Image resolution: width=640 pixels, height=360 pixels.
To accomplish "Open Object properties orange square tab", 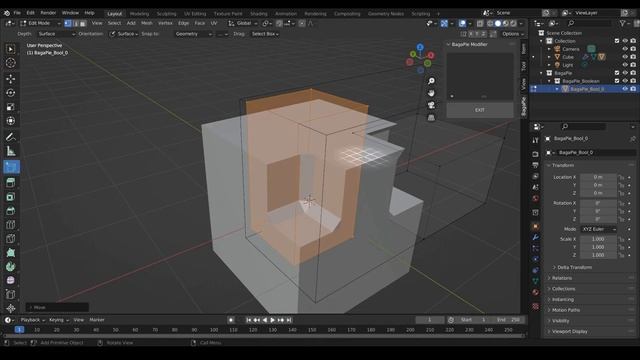I will pyautogui.click(x=536, y=227).
